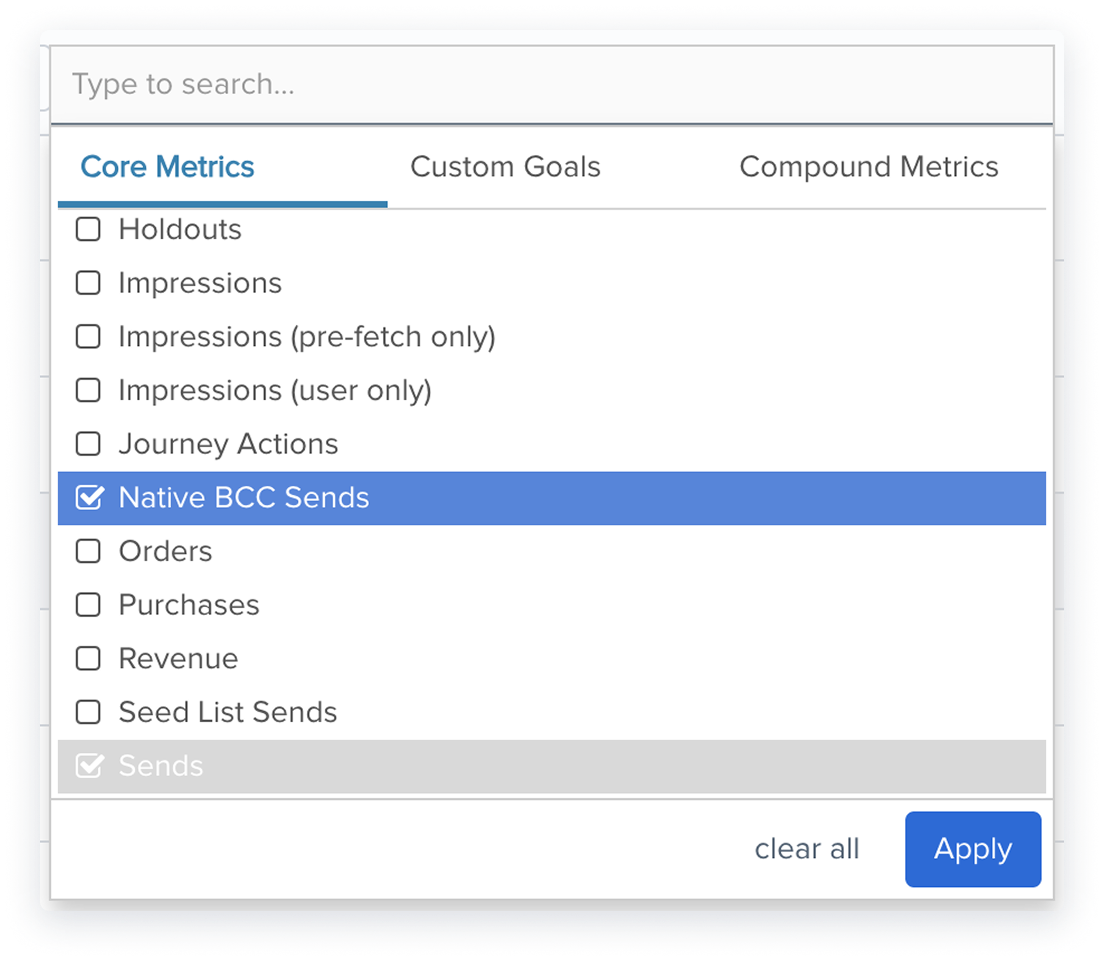This screenshot has height=961, width=1104.
Task: Select the Native BCC Sends row label
Action: [244, 498]
